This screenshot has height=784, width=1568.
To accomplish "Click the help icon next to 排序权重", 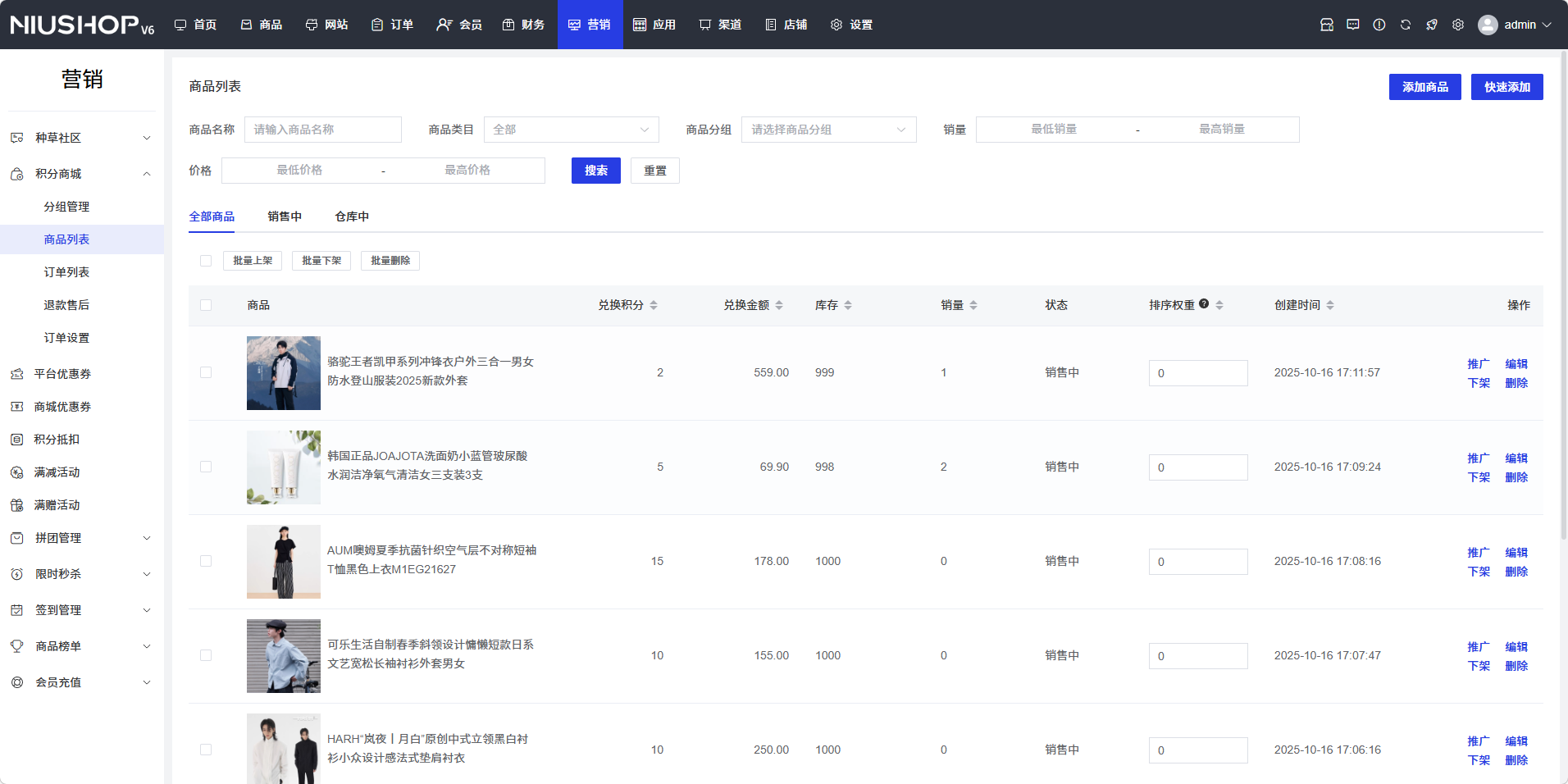I will [x=1204, y=303].
